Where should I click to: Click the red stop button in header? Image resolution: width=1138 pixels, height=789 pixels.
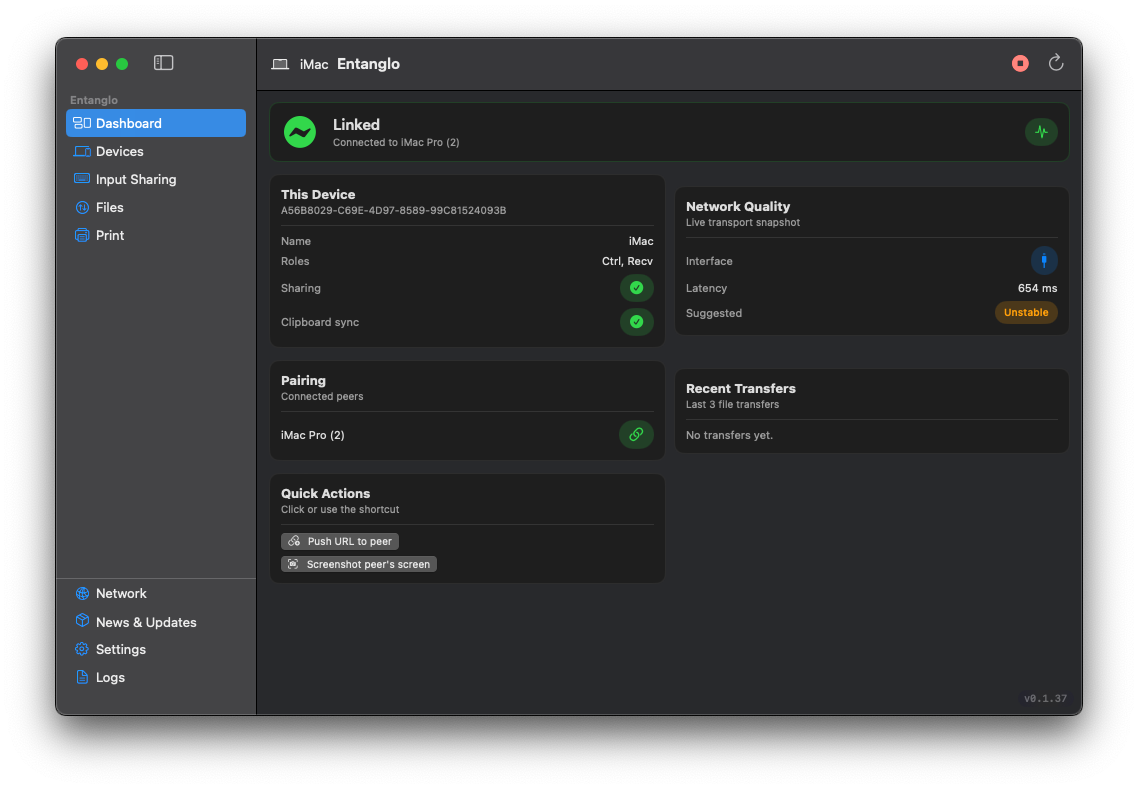[1020, 64]
